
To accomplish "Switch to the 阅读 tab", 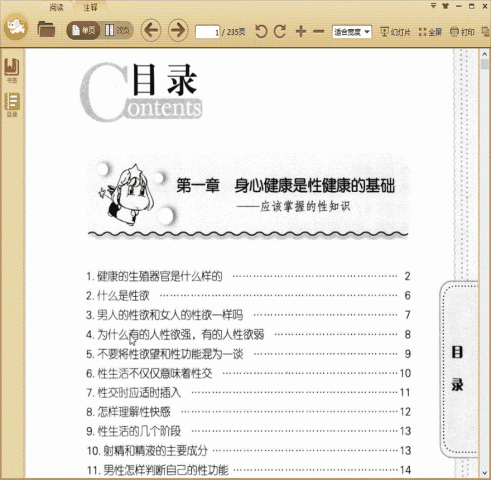I will tap(56, 7).
